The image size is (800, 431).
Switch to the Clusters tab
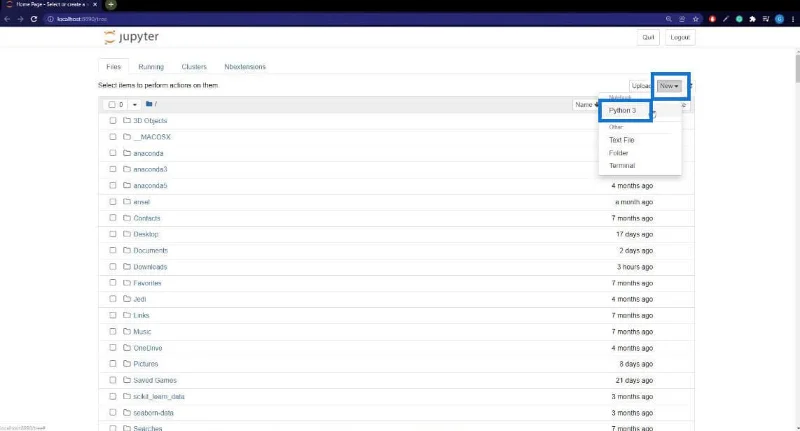[194, 67]
